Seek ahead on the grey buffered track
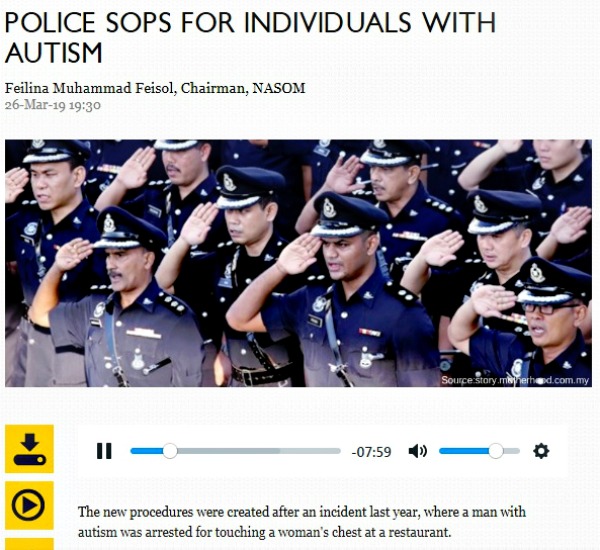600x550 pixels. (x=230, y=451)
